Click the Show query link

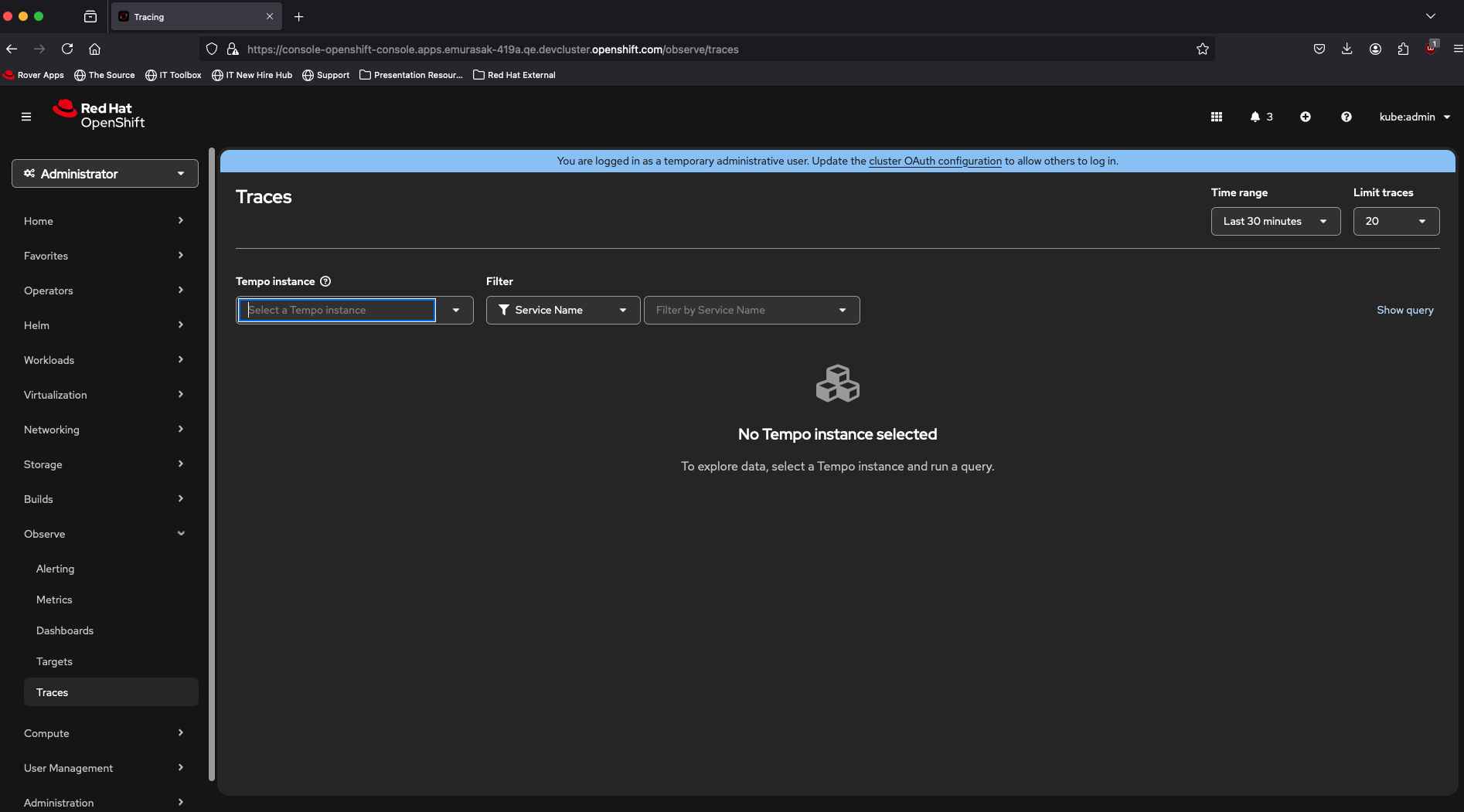point(1404,310)
